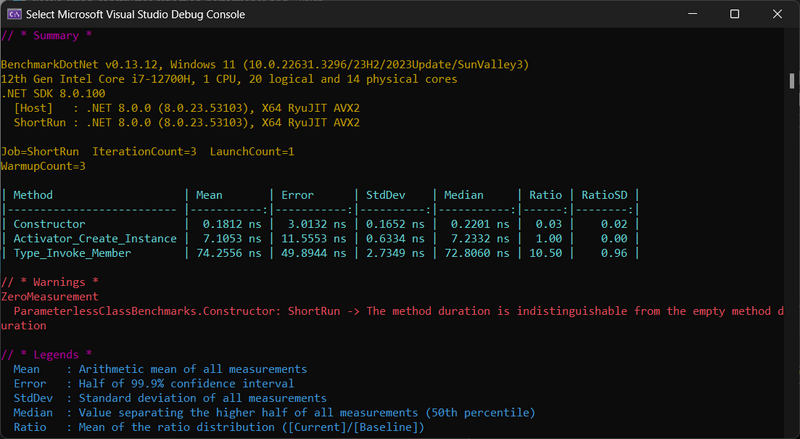Click the Constructor mean '0.1812 ns'

[232, 224]
